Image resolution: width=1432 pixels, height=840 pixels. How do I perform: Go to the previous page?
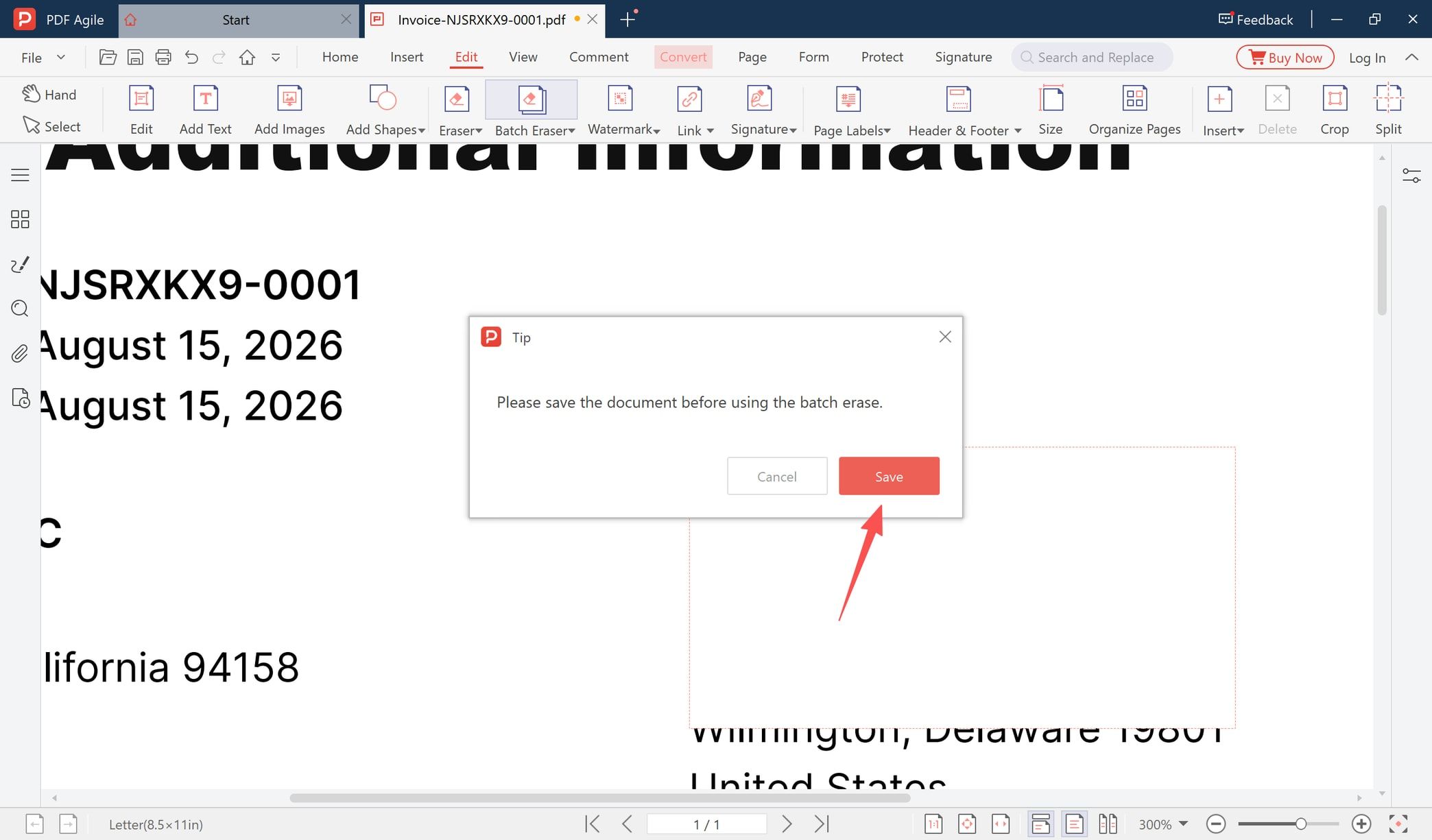627,824
